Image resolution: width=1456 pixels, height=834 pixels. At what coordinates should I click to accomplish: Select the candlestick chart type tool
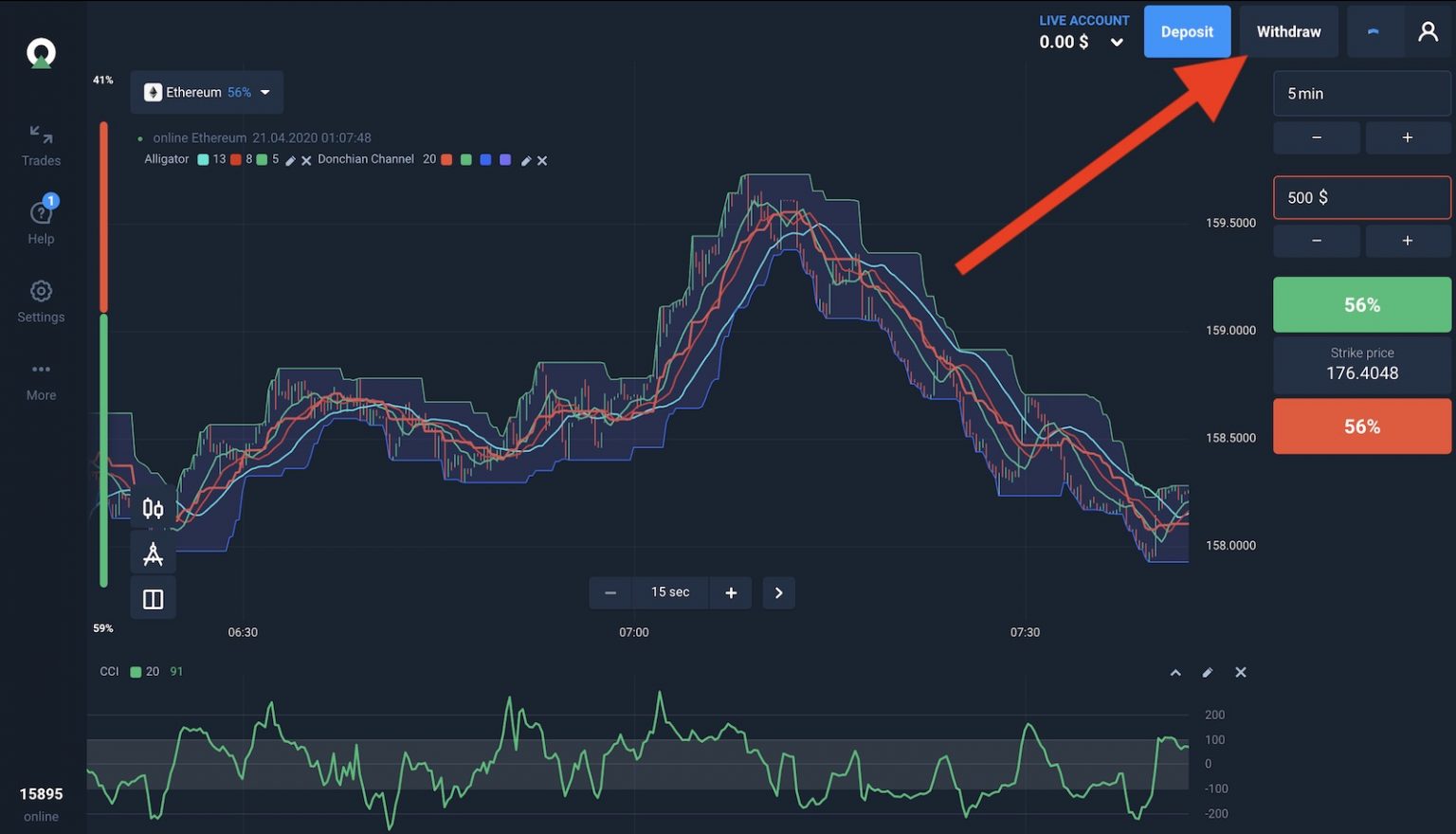tap(153, 508)
